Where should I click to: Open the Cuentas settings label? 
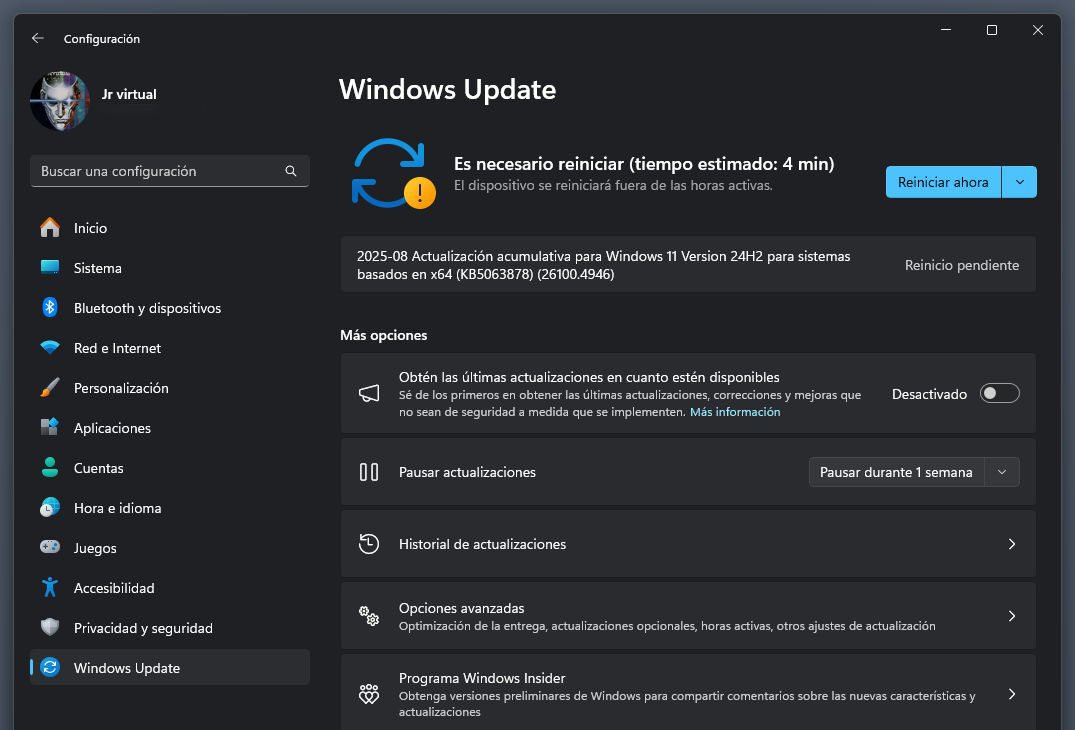(99, 468)
